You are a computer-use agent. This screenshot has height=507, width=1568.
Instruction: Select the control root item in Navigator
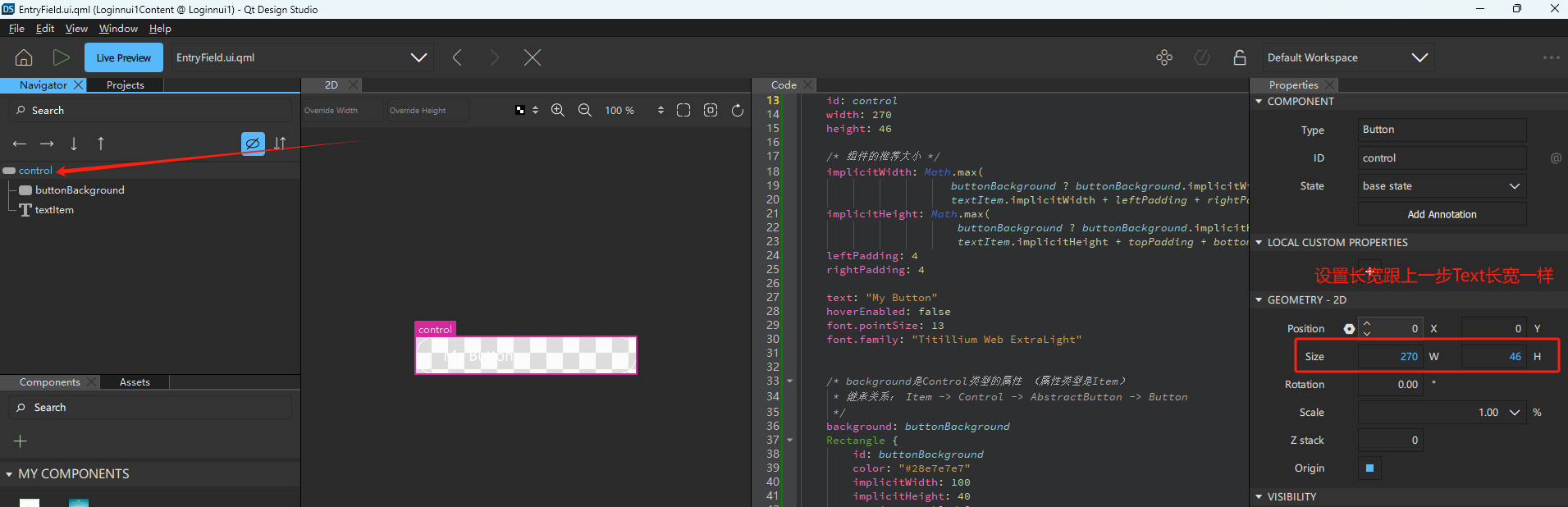point(35,170)
